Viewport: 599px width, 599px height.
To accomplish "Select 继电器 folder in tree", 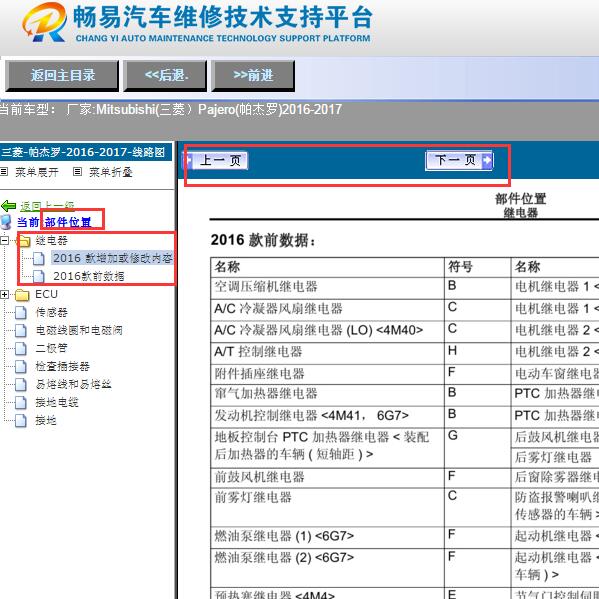I will coord(52,240).
